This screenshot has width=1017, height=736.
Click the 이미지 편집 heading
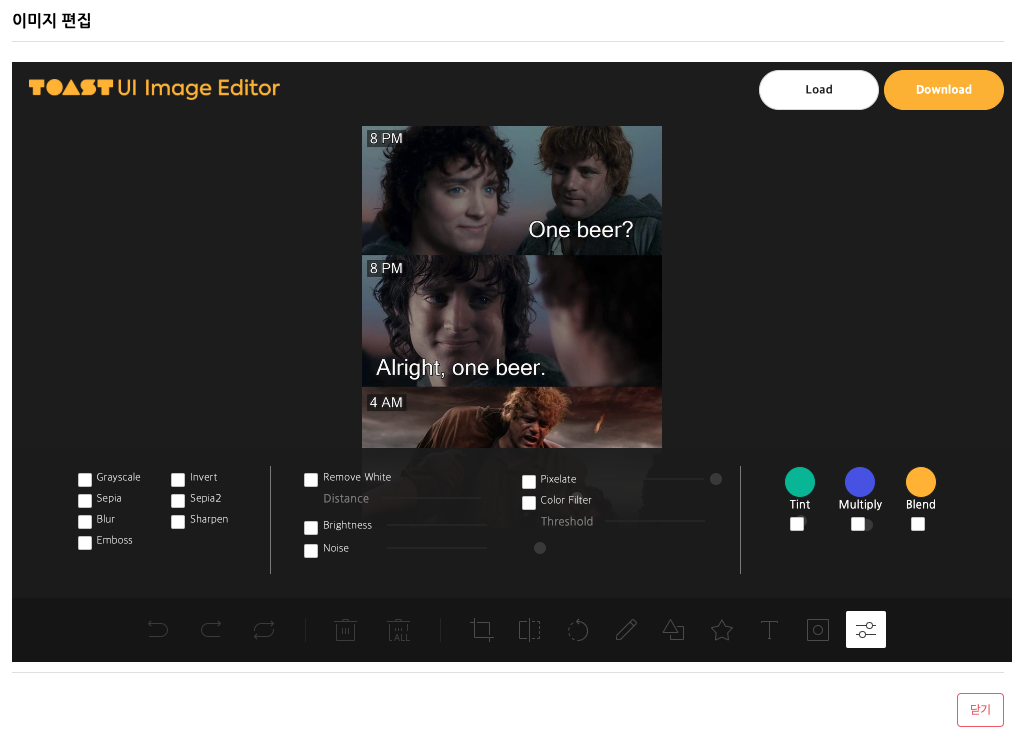coord(51,20)
